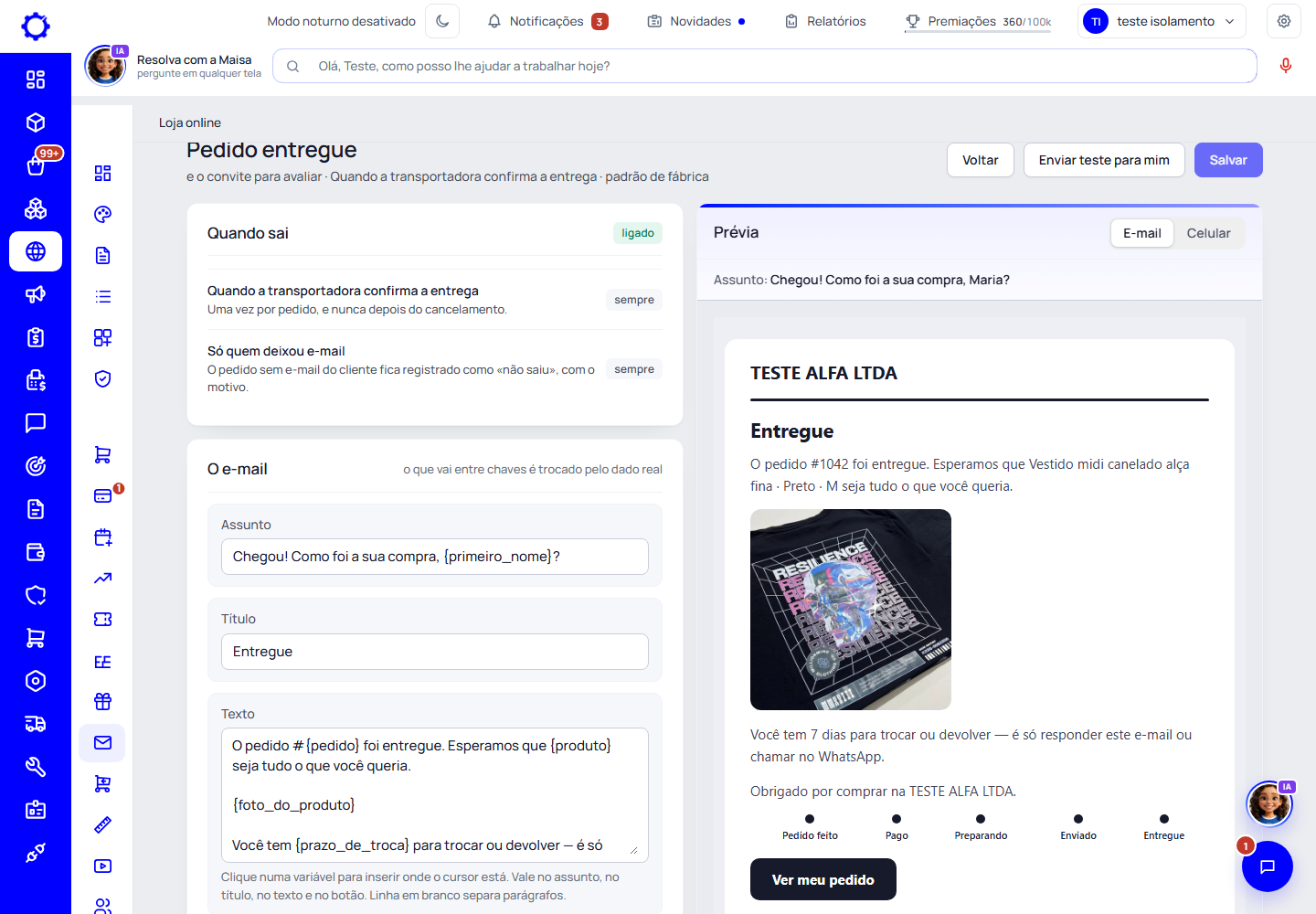Click the Voltar button
Viewport: 1316px width, 914px height.
[x=981, y=160]
